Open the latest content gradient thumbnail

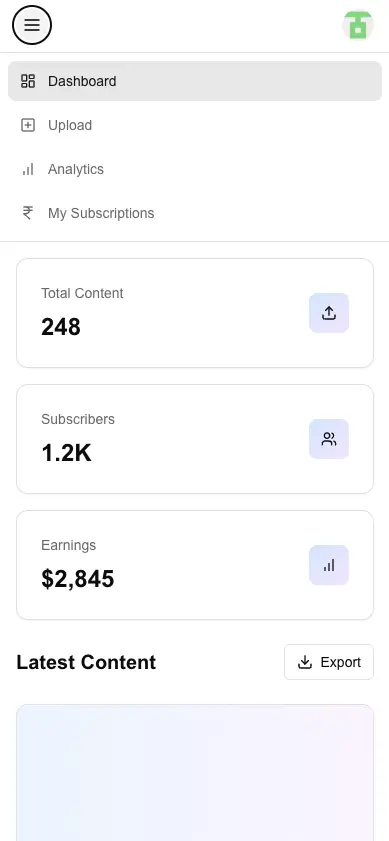coord(195,773)
